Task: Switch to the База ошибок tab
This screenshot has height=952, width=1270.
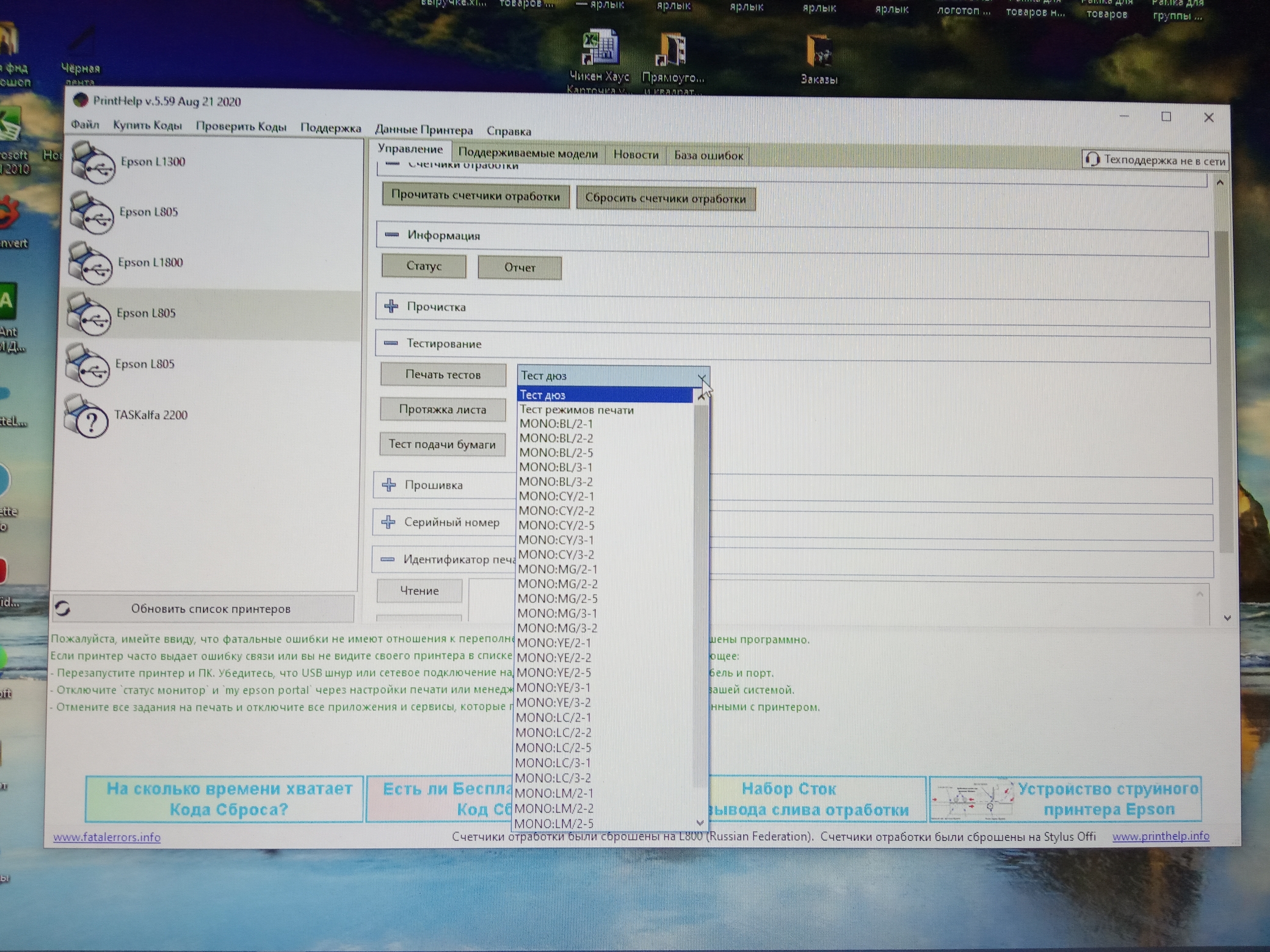Action: point(708,156)
